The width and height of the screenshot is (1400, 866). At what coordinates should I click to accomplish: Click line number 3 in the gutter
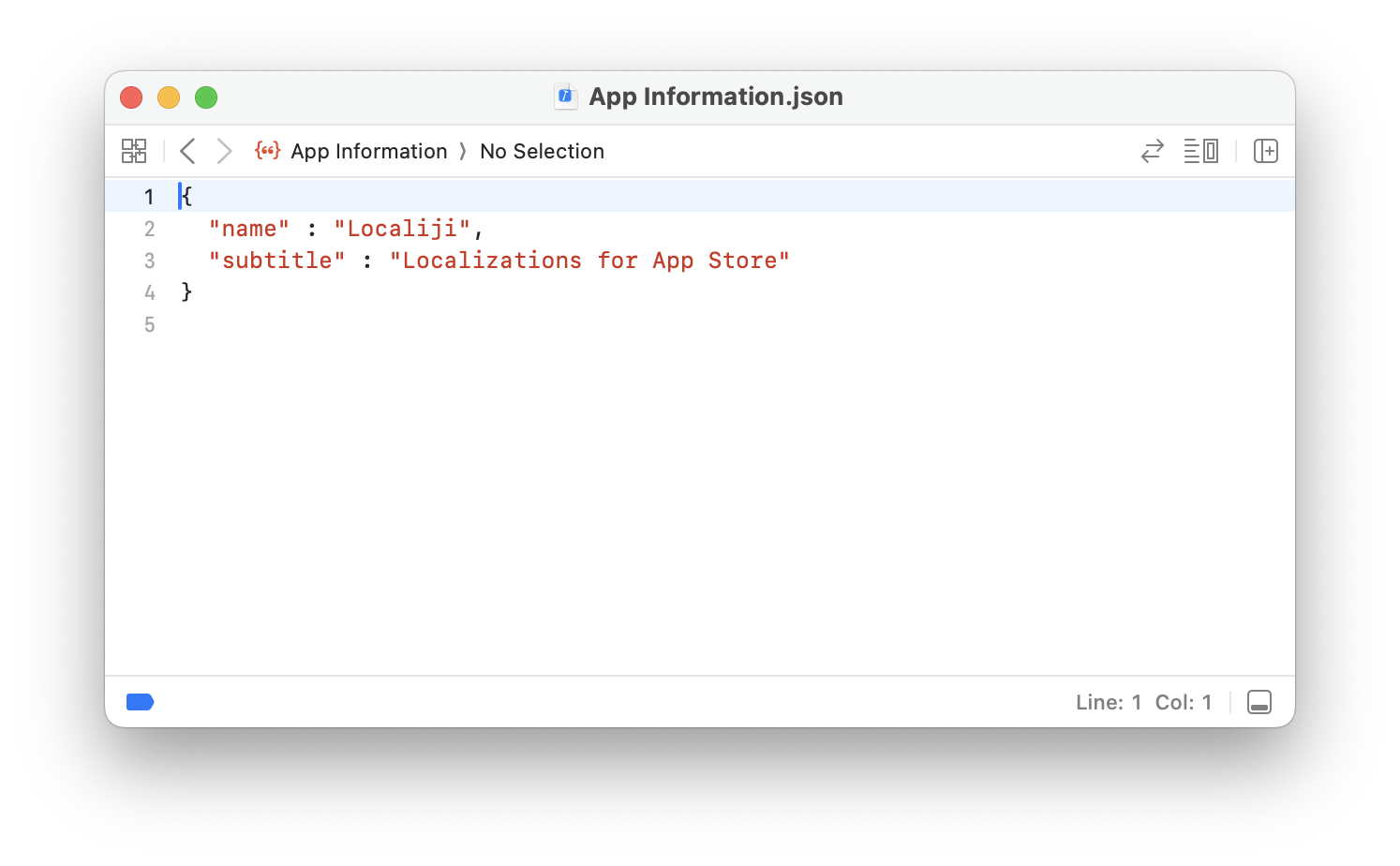pyautogui.click(x=149, y=261)
